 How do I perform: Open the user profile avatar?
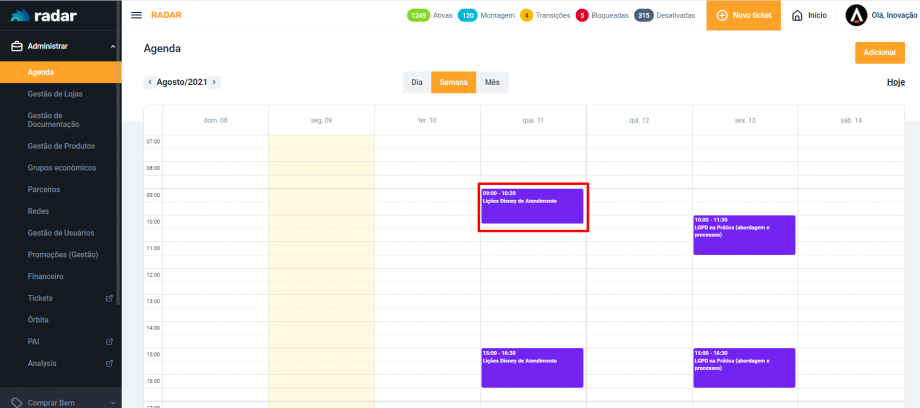[x=856, y=16]
